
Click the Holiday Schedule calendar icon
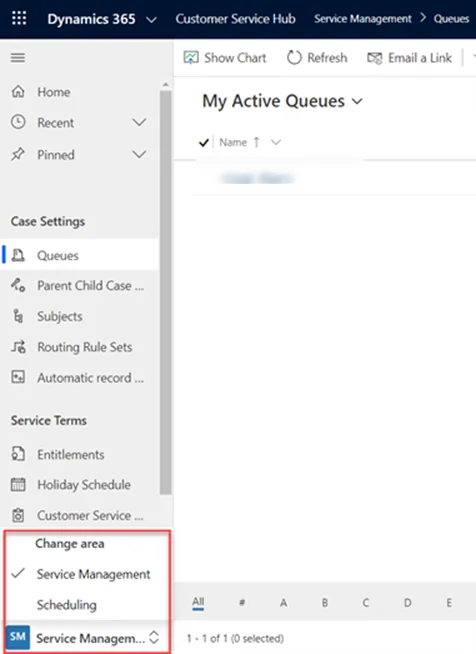click(x=18, y=485)
